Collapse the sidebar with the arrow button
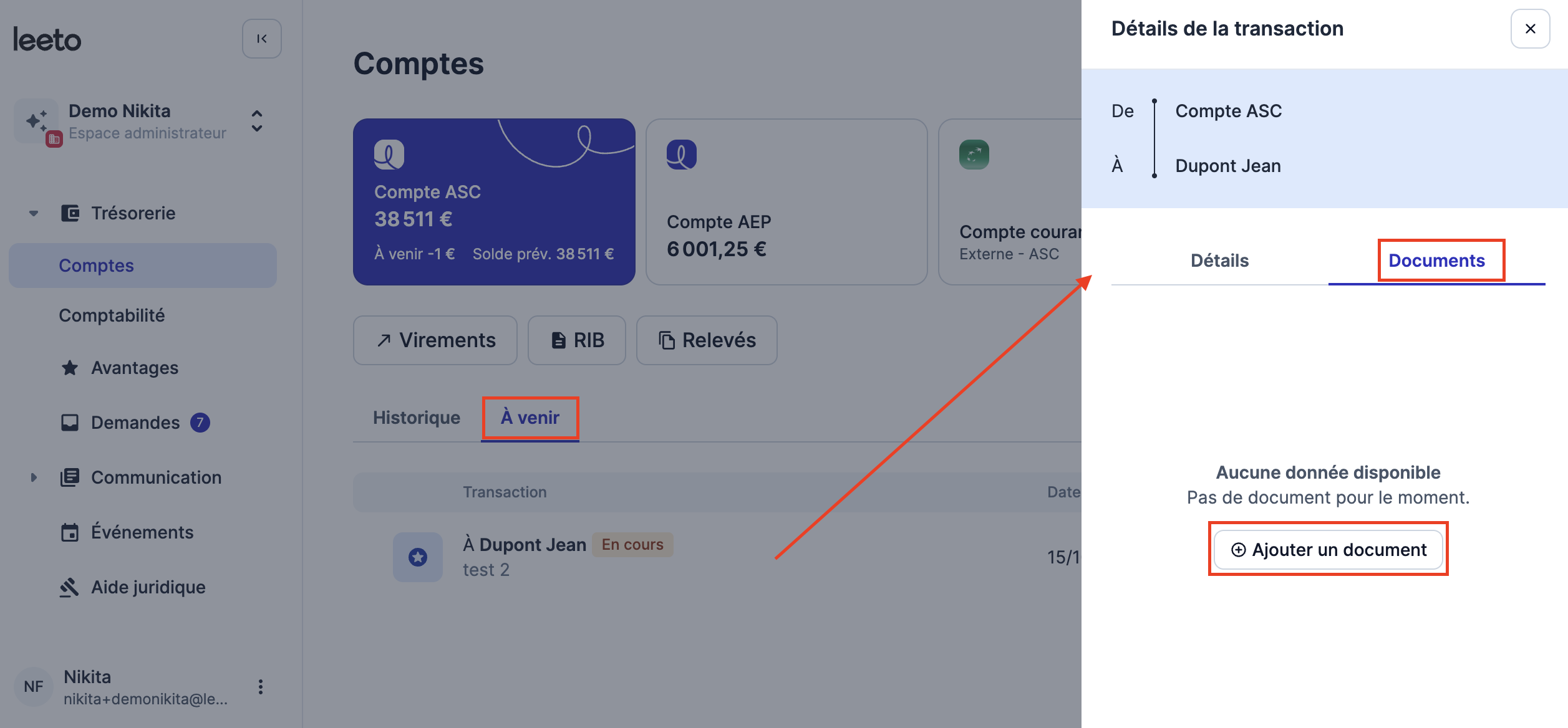1568x728 pixels. 261,39
